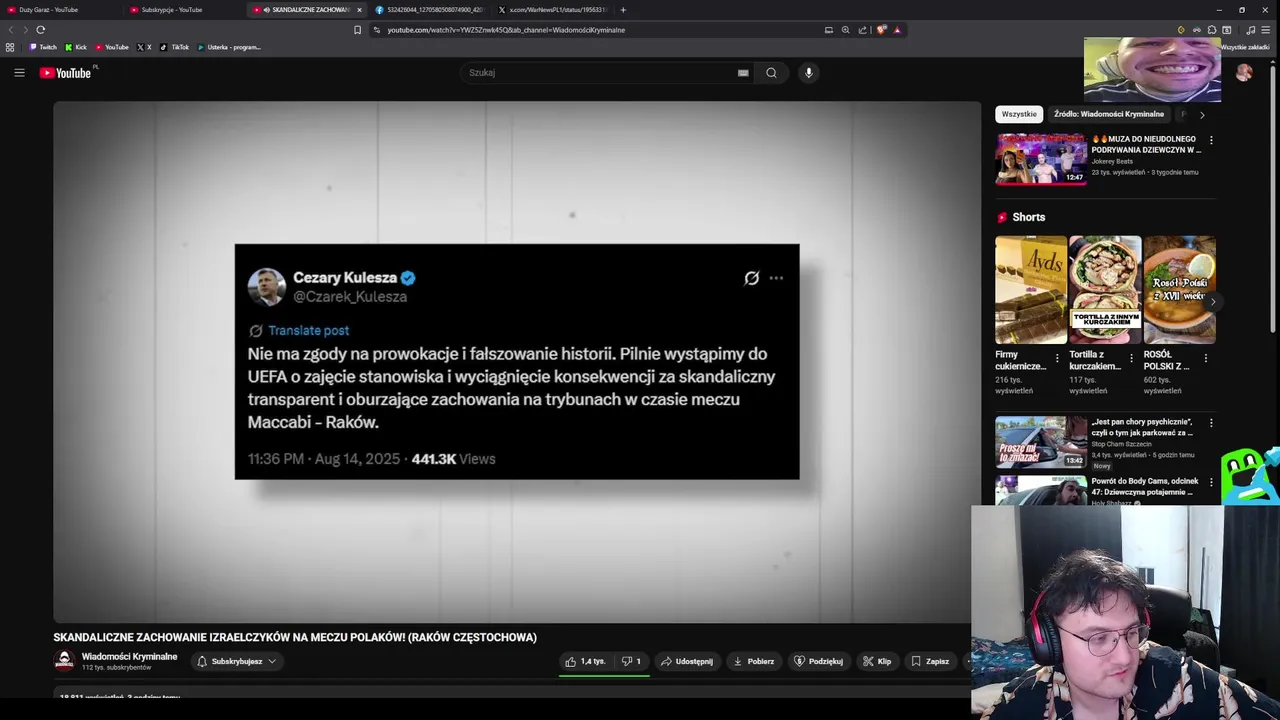Show more filter chips with right arrow
Image resolution: width=1280 pixels, height=720 pixels.
1202,115
